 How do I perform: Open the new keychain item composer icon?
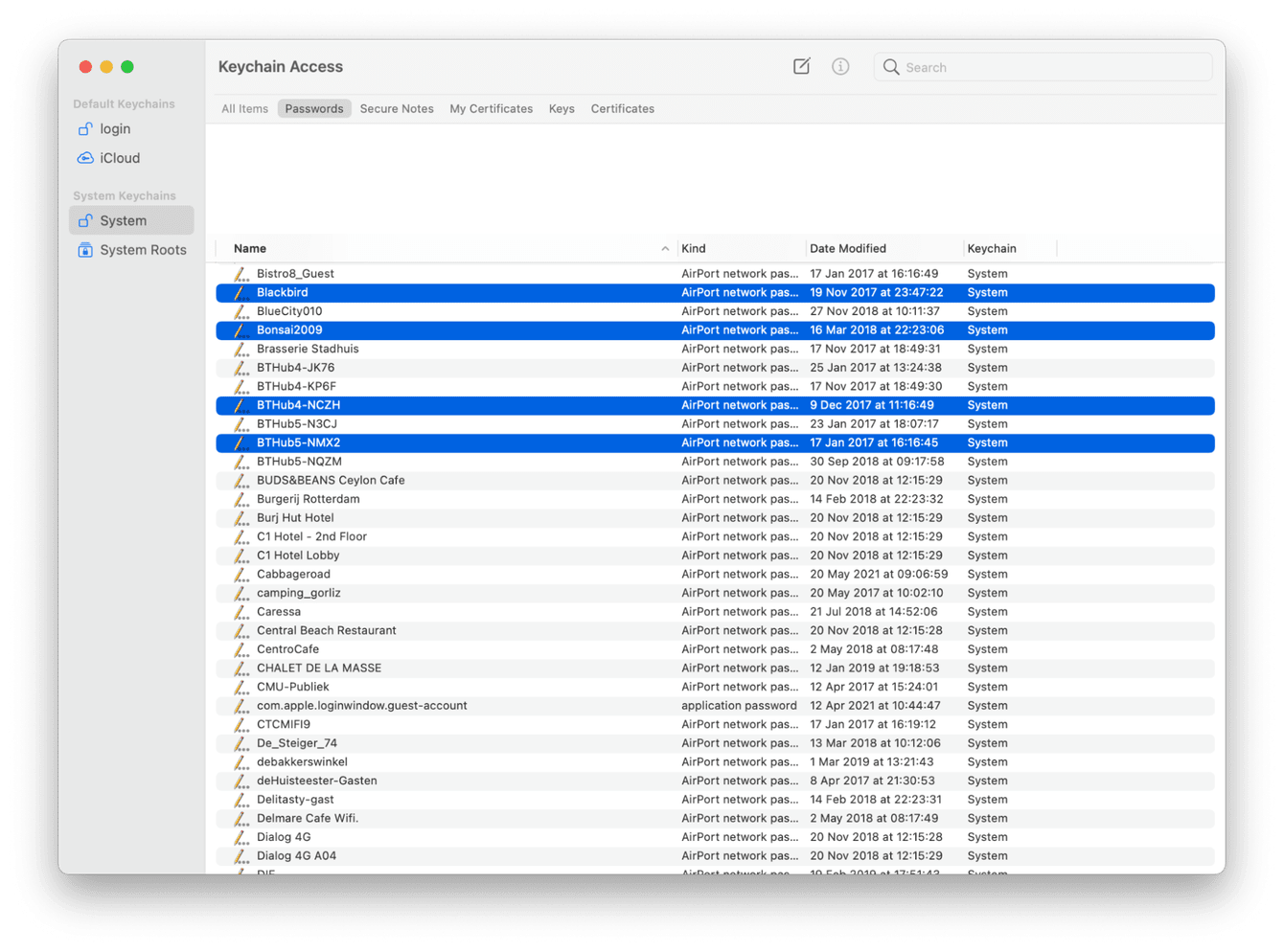801,66
